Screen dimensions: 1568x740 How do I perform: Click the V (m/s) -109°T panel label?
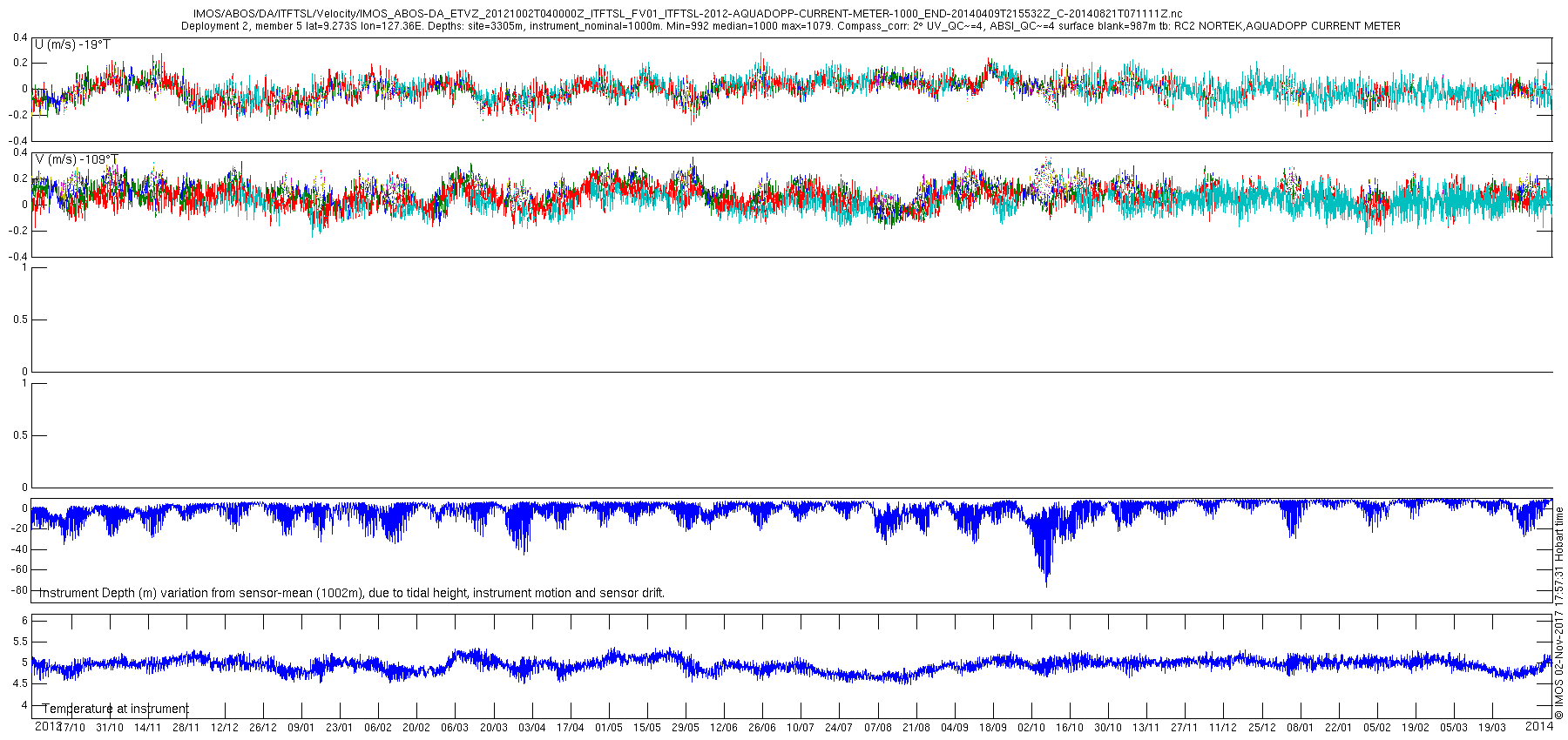[77, 159]
